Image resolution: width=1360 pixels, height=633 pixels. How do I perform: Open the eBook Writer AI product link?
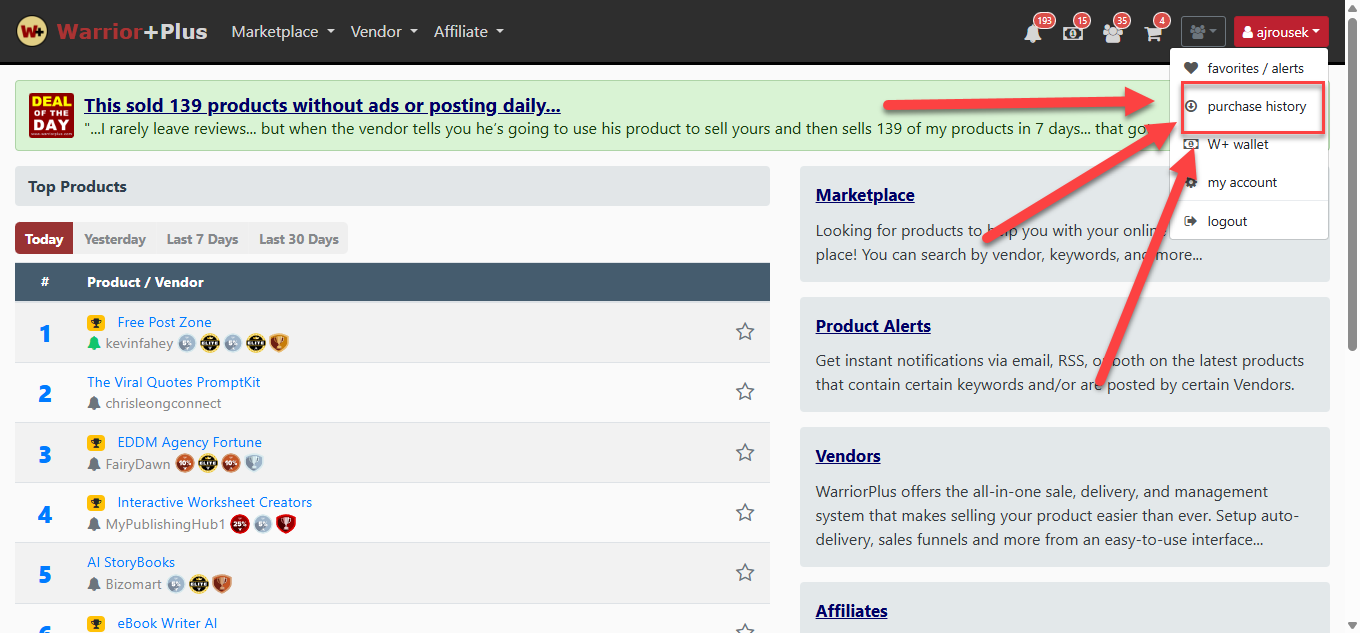click(x=167, y=623)
